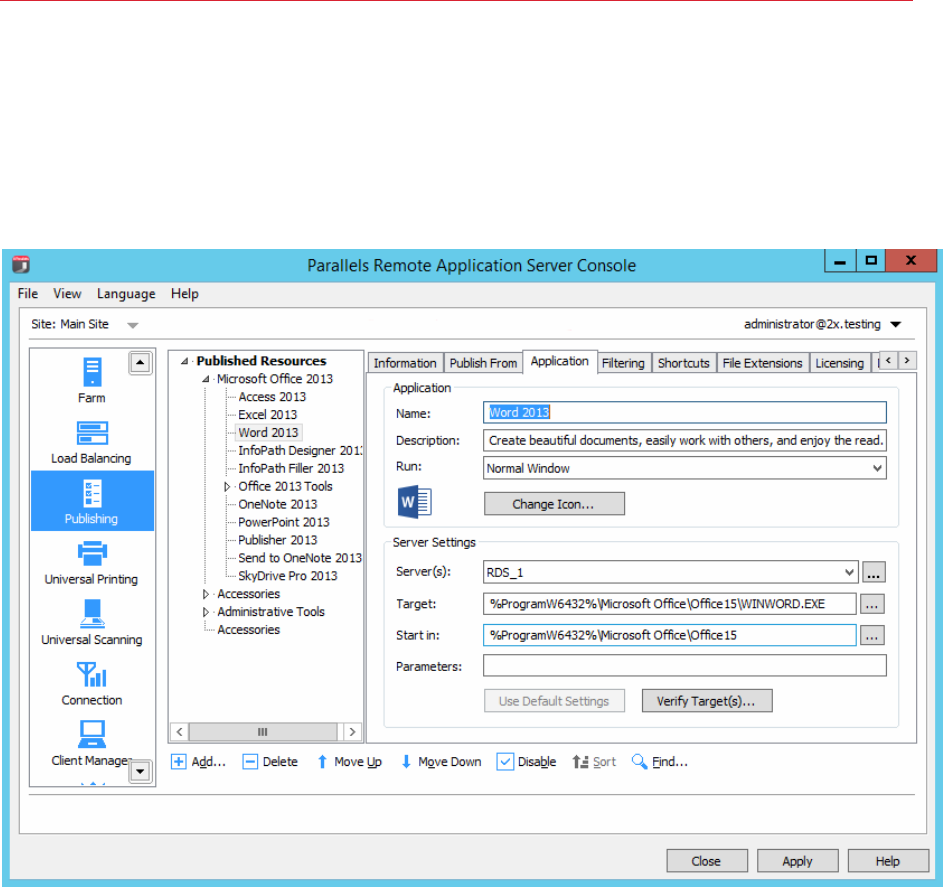This screenshot has width=943, height=887.
Task: Browse for Target path ellipsis button
Action: [872, 604]
